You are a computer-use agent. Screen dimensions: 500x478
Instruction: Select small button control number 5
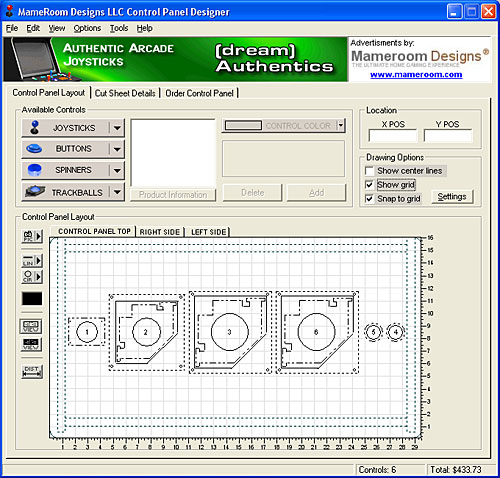373,332
